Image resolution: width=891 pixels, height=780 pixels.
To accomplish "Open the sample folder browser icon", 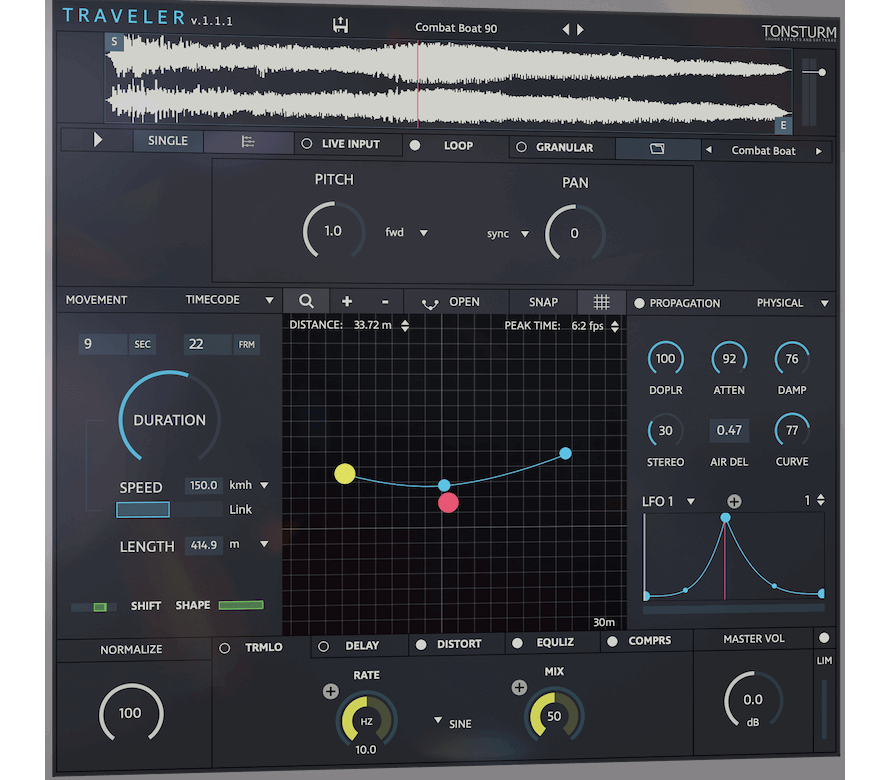I will [x=657, y=149].
